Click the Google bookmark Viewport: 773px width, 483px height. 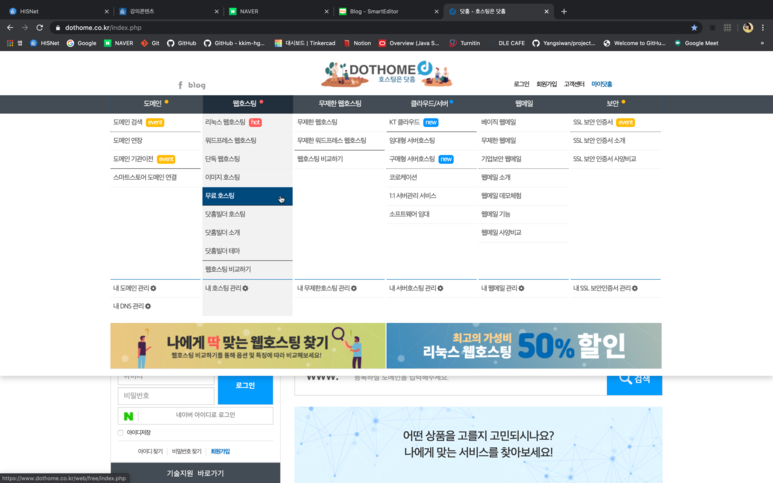point(81,43)
